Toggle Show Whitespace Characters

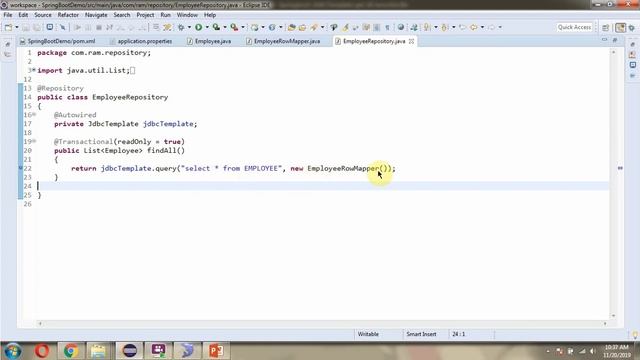coord(387,27)
